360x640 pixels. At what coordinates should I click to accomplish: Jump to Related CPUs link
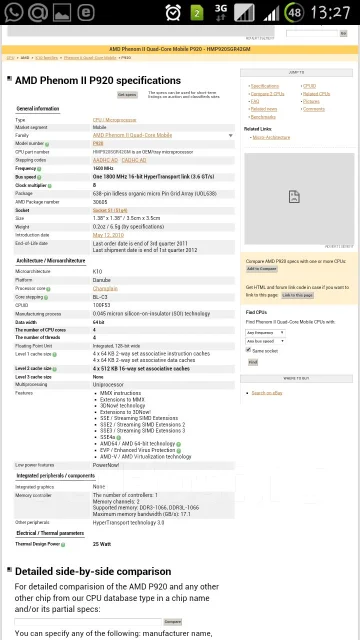click(316, 94)
